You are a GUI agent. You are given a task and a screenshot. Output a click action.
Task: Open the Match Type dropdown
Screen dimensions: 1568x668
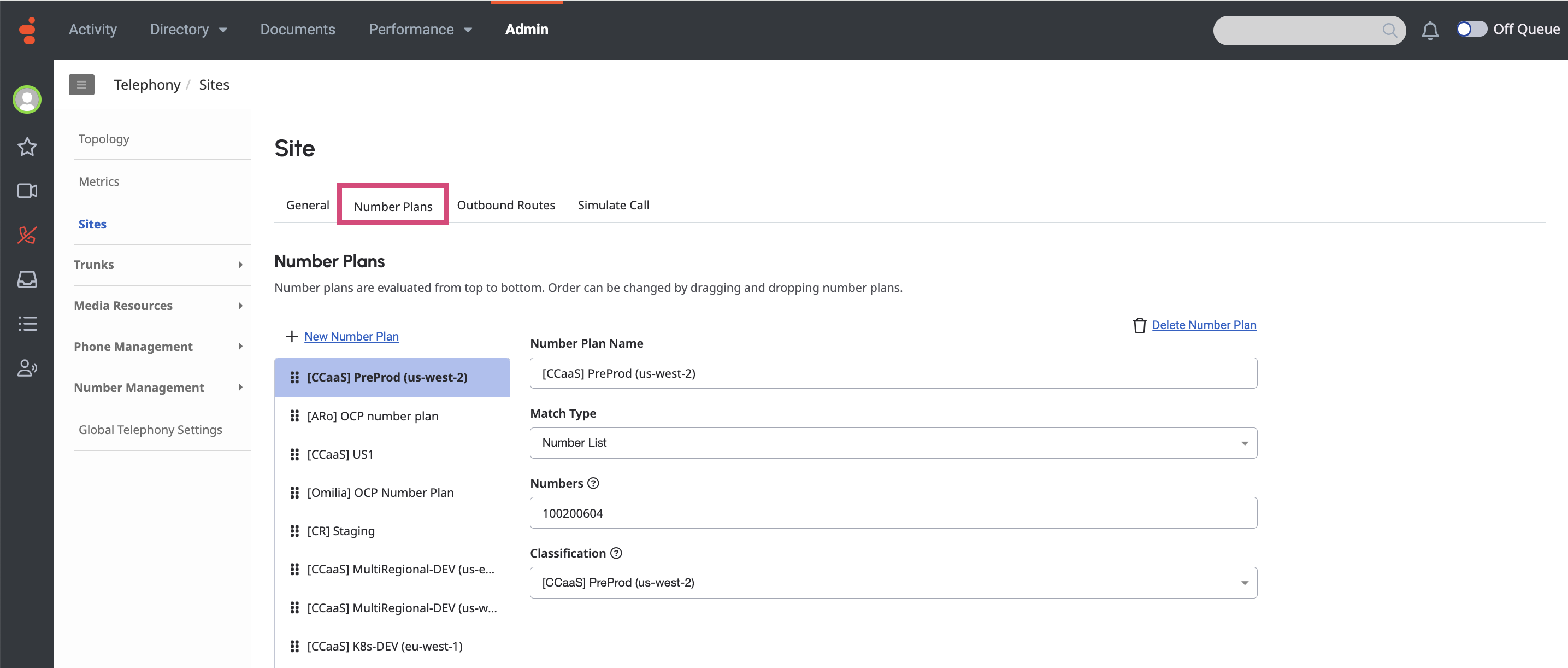893,443
